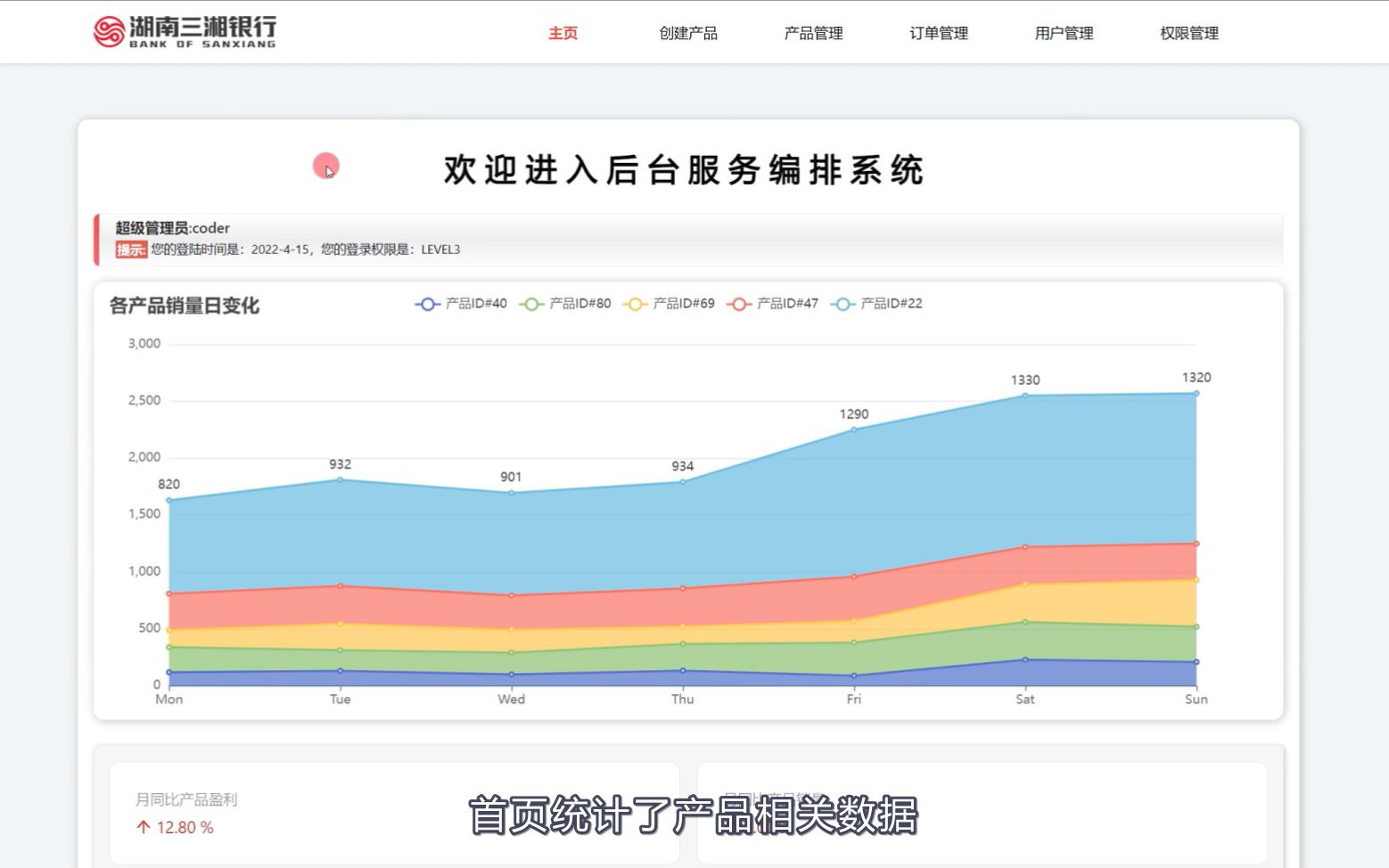Image resolution: width=1389 pixels, height=868 pixels.
Task: Navigate to 权限管理
Action: click(x=1189, y=33)
